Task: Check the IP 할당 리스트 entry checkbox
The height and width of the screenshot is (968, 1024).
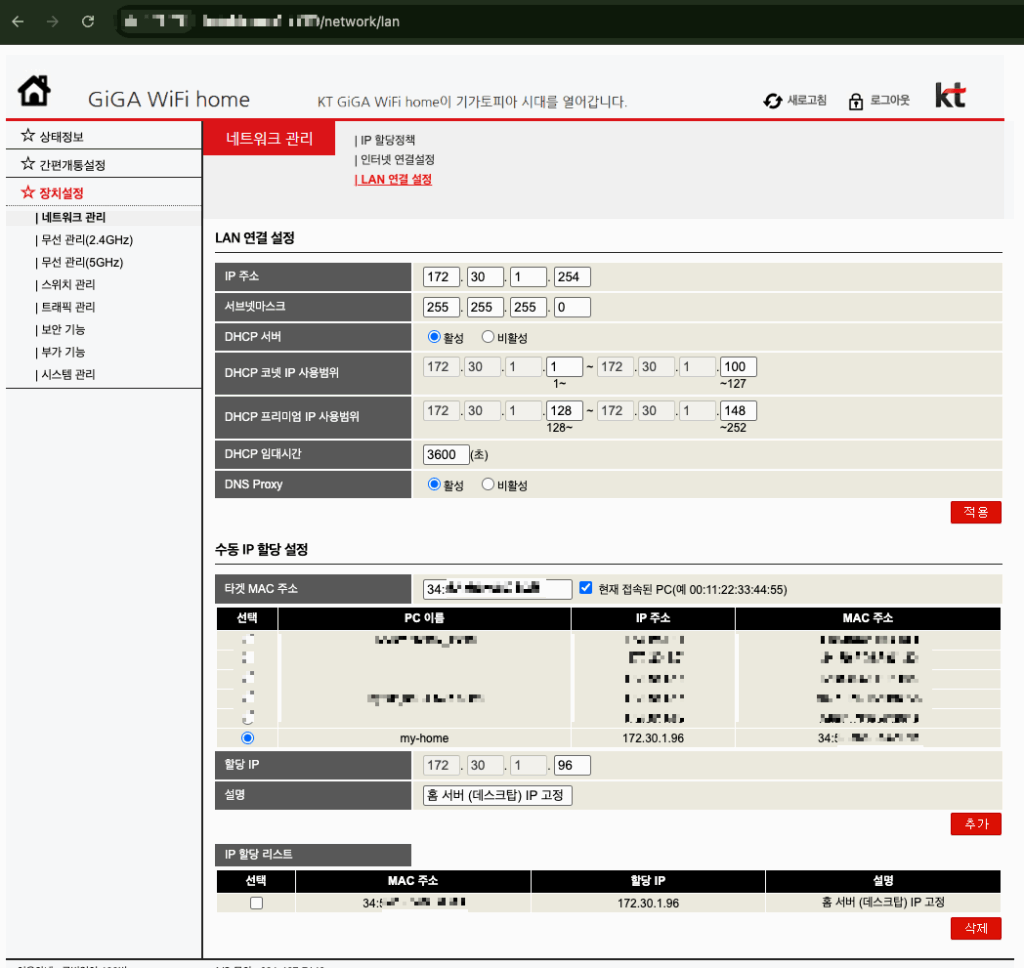Action: (x=256, y=903)
